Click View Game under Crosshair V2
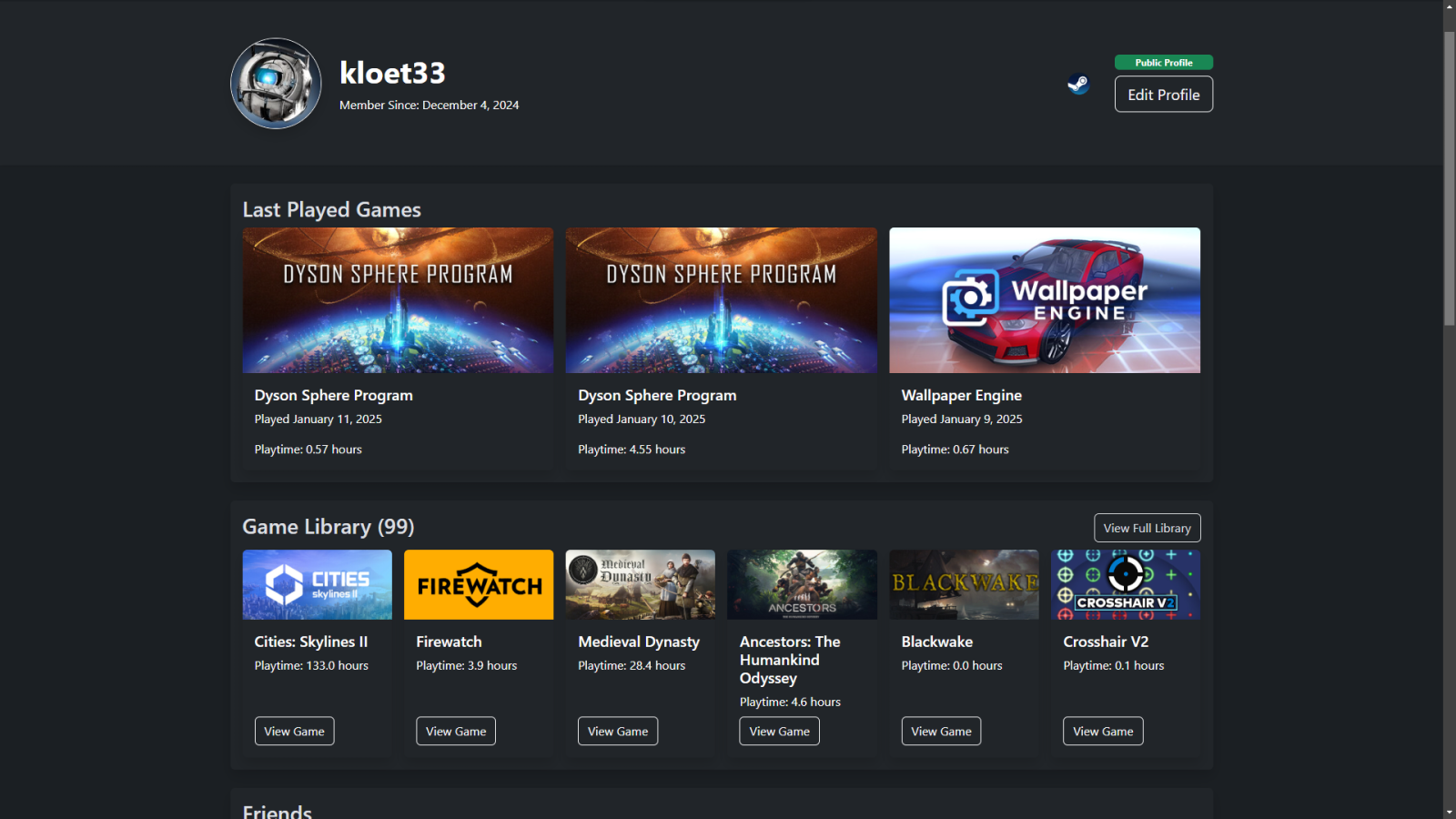The height and width of the screenshot is (819, 1456). coord(1102,731)
